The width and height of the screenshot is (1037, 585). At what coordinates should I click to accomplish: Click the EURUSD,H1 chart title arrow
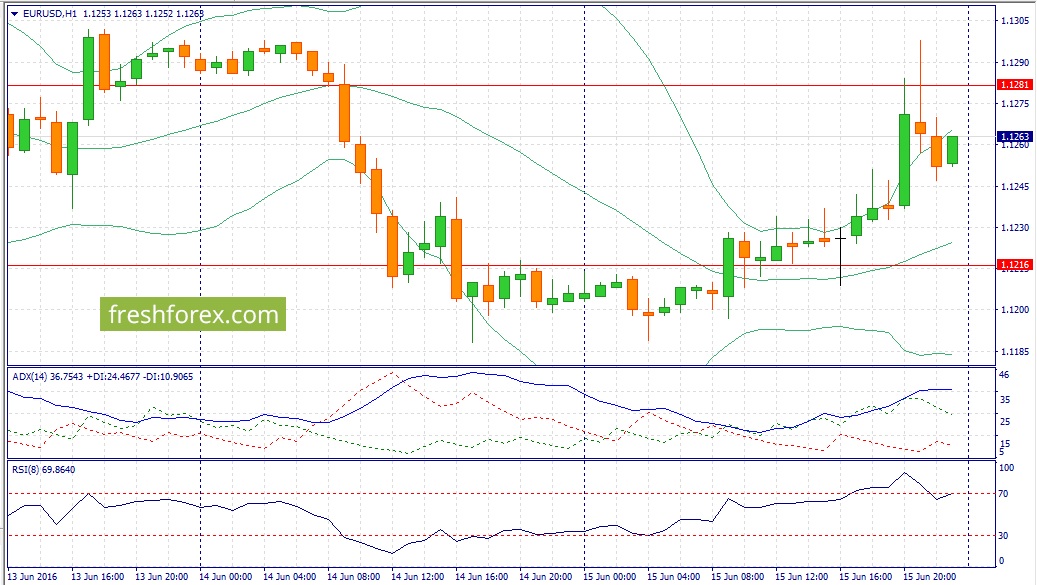point(15,13)
